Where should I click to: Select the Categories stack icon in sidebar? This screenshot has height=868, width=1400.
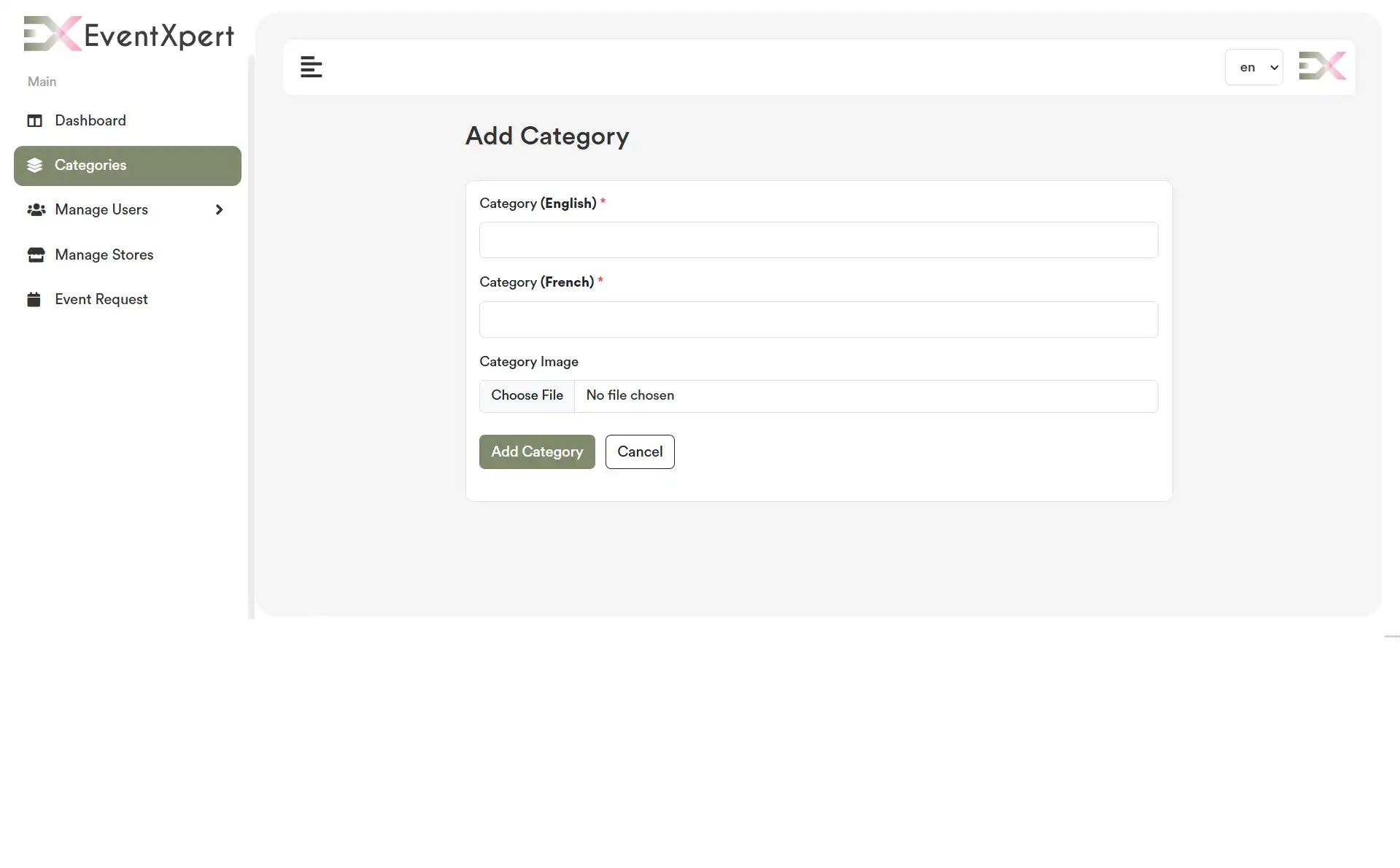tap(36, 165)
